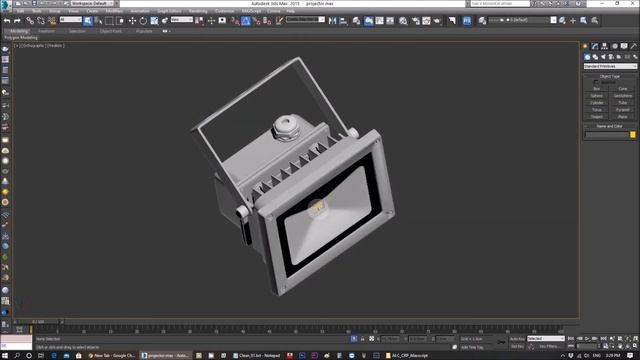This screenshot has width=640, height=360.
Task: Activate the Select Object tool
Action: [x=88, y=20]
